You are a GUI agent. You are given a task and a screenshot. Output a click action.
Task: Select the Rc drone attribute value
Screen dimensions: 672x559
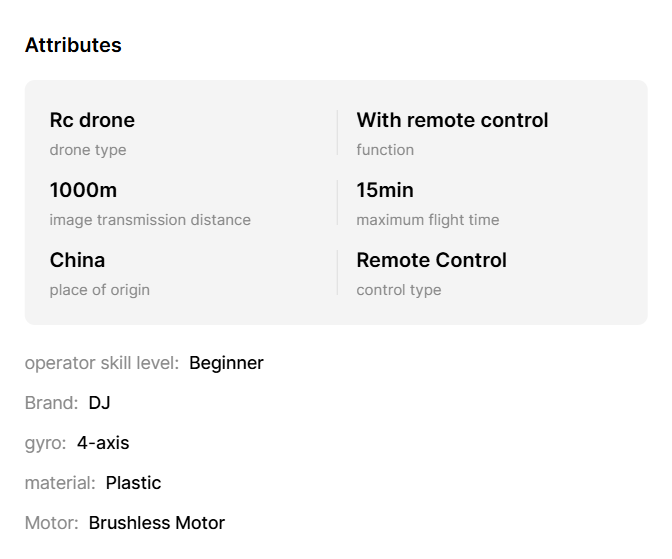pyautogui.click(x=92, y=120)
